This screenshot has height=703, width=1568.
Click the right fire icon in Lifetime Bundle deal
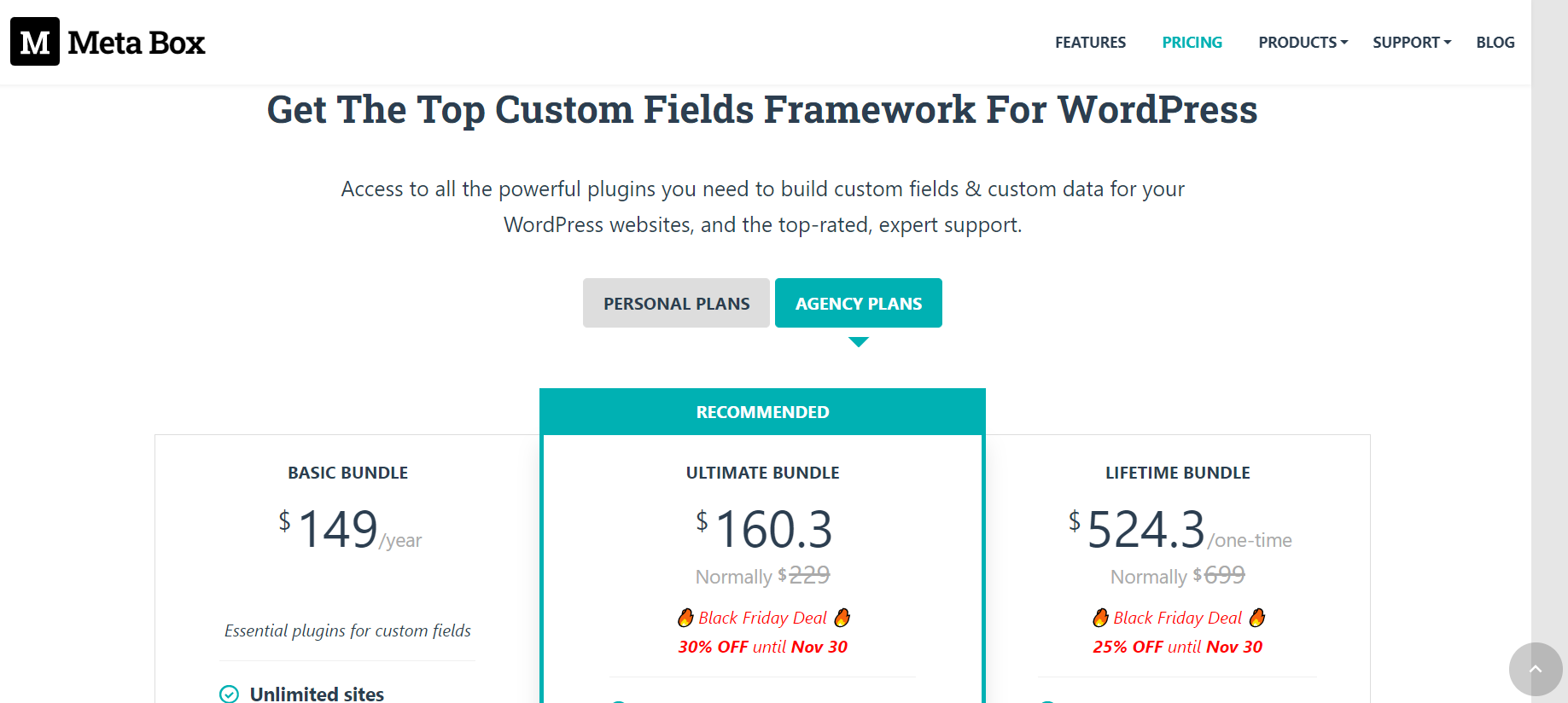point(1256,618)
